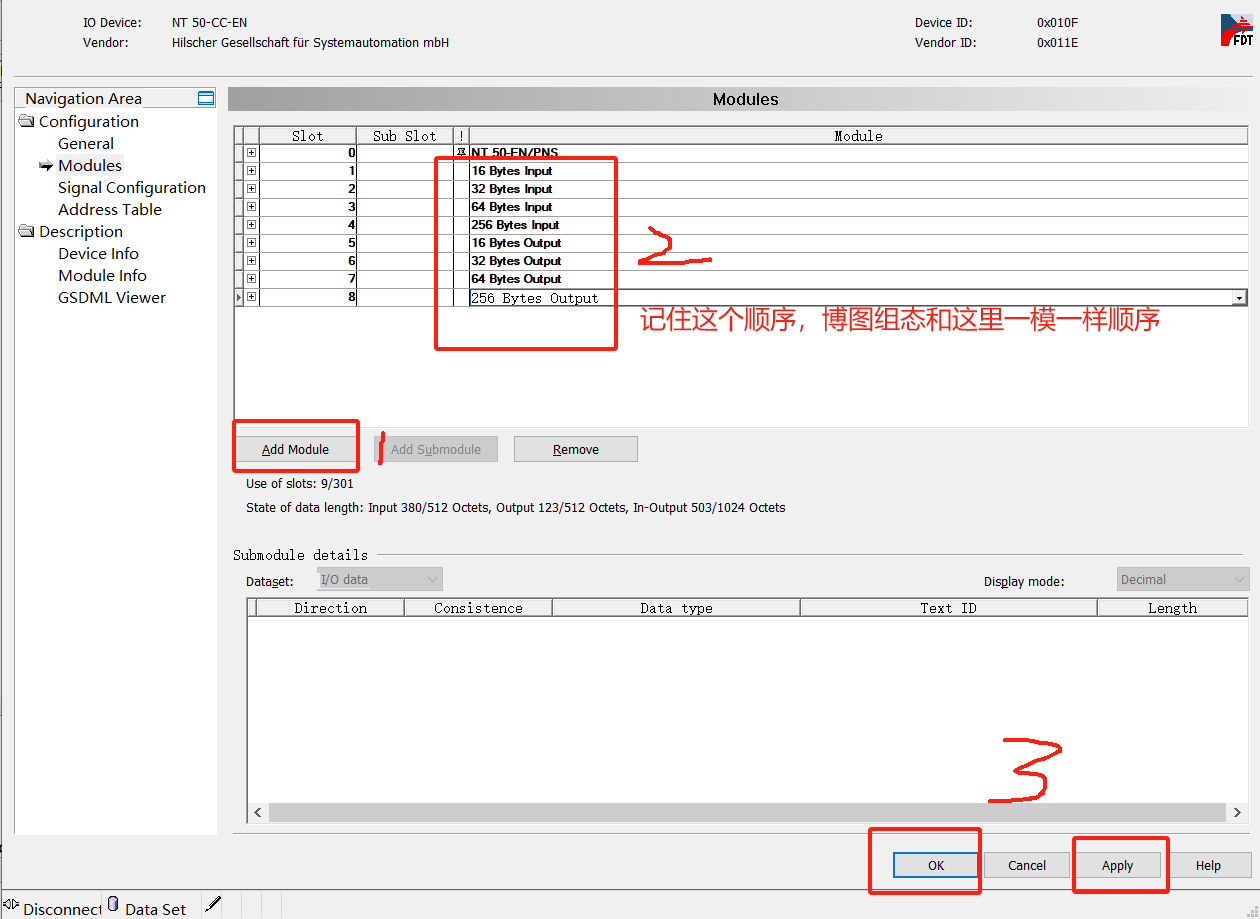Click the horizontal scrollbar in submodule table
This screenshot has width=1260, height=919.
(747, 813)
